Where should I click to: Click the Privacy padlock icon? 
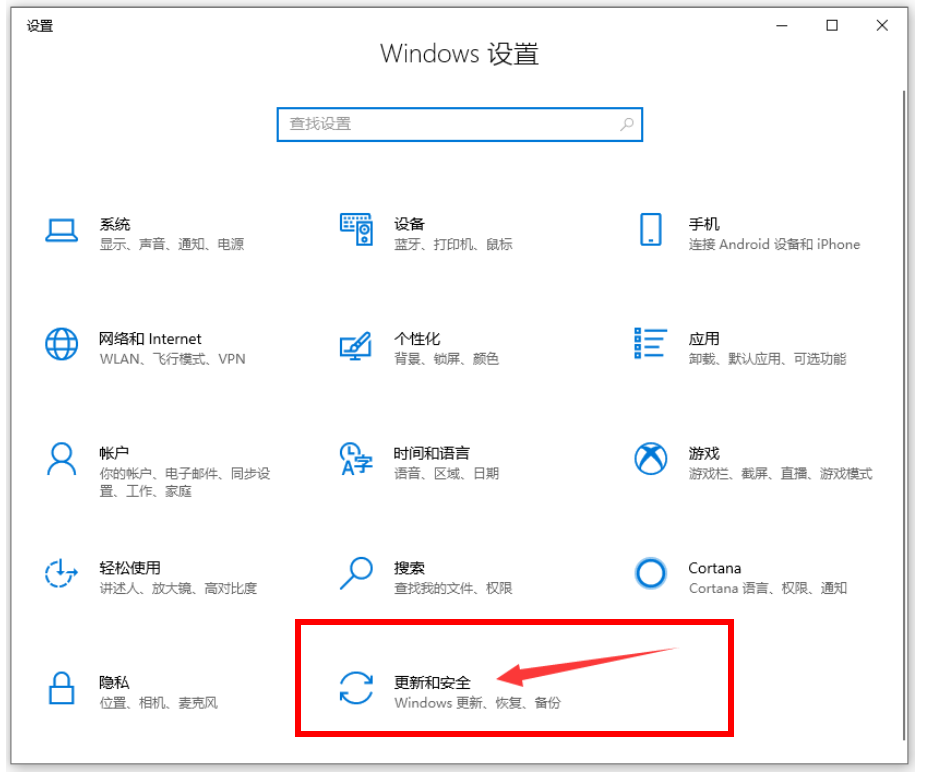pyautogui.click(x=61, y=689)
